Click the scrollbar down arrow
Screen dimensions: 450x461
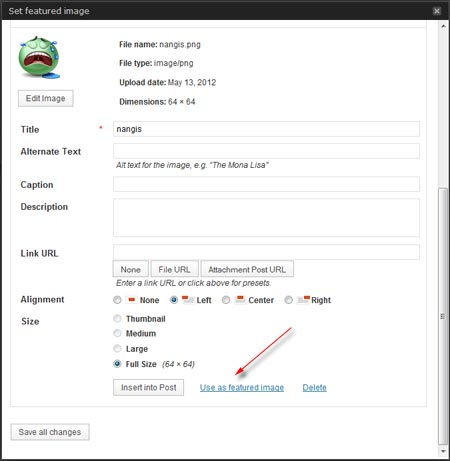click(443, 451)
